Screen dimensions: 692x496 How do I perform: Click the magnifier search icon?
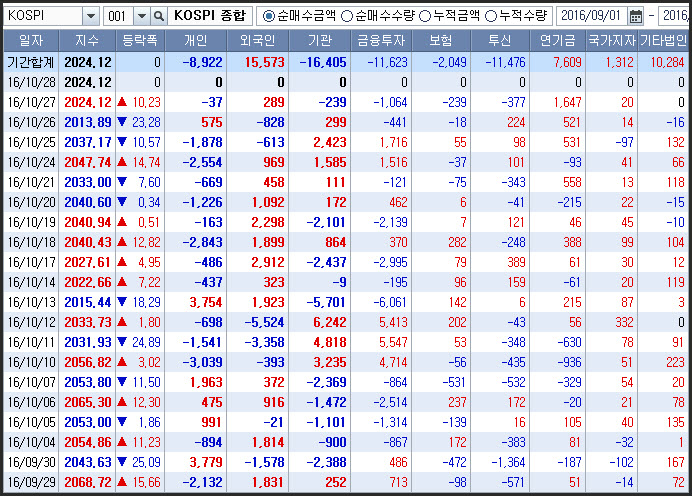pyautogui.click(x=158, y=16)
